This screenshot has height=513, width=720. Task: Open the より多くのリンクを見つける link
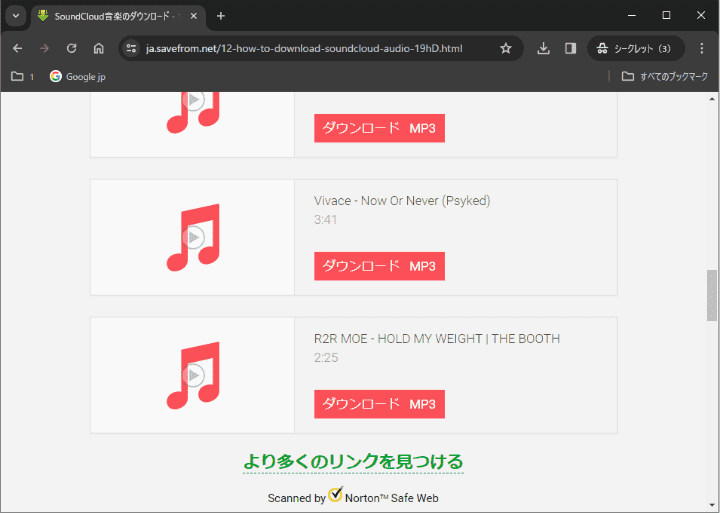pos(353,461)
